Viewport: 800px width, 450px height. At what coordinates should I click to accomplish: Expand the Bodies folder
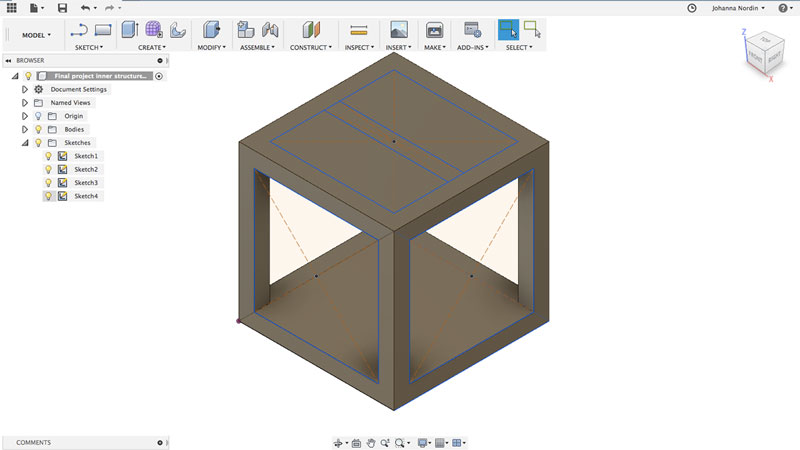[x=24, y=129]
